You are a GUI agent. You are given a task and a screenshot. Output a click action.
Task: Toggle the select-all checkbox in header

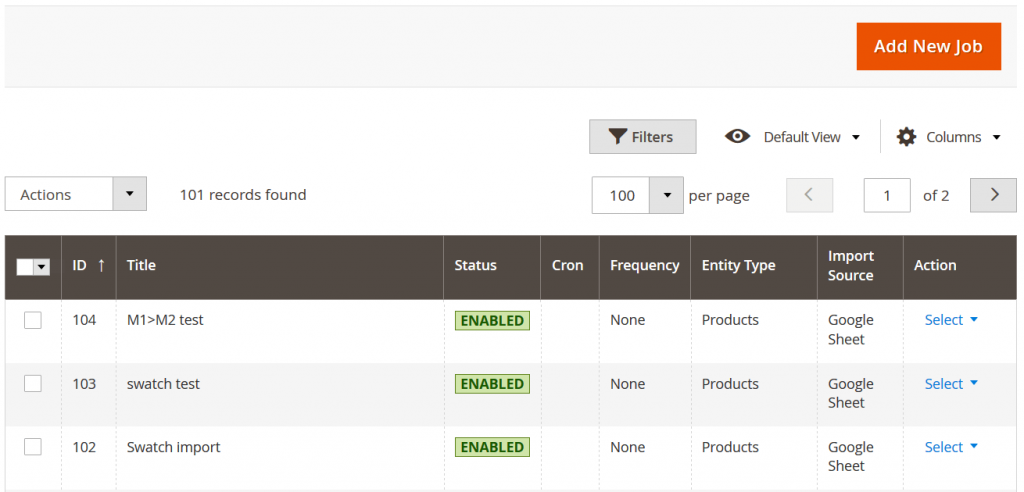pos(25,267)
